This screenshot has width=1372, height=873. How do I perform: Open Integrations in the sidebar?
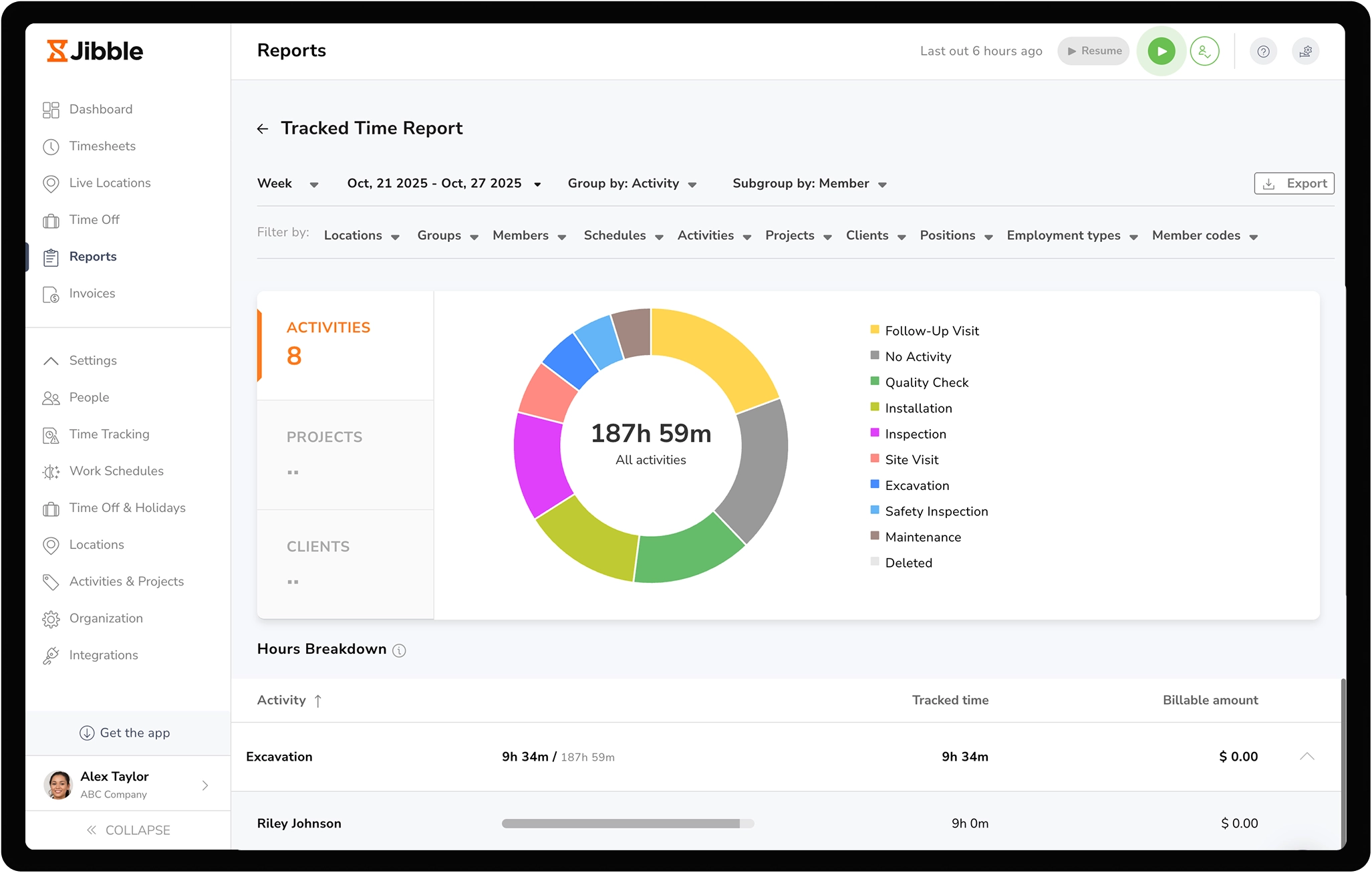pyautogui.click(x=104, y=655)
